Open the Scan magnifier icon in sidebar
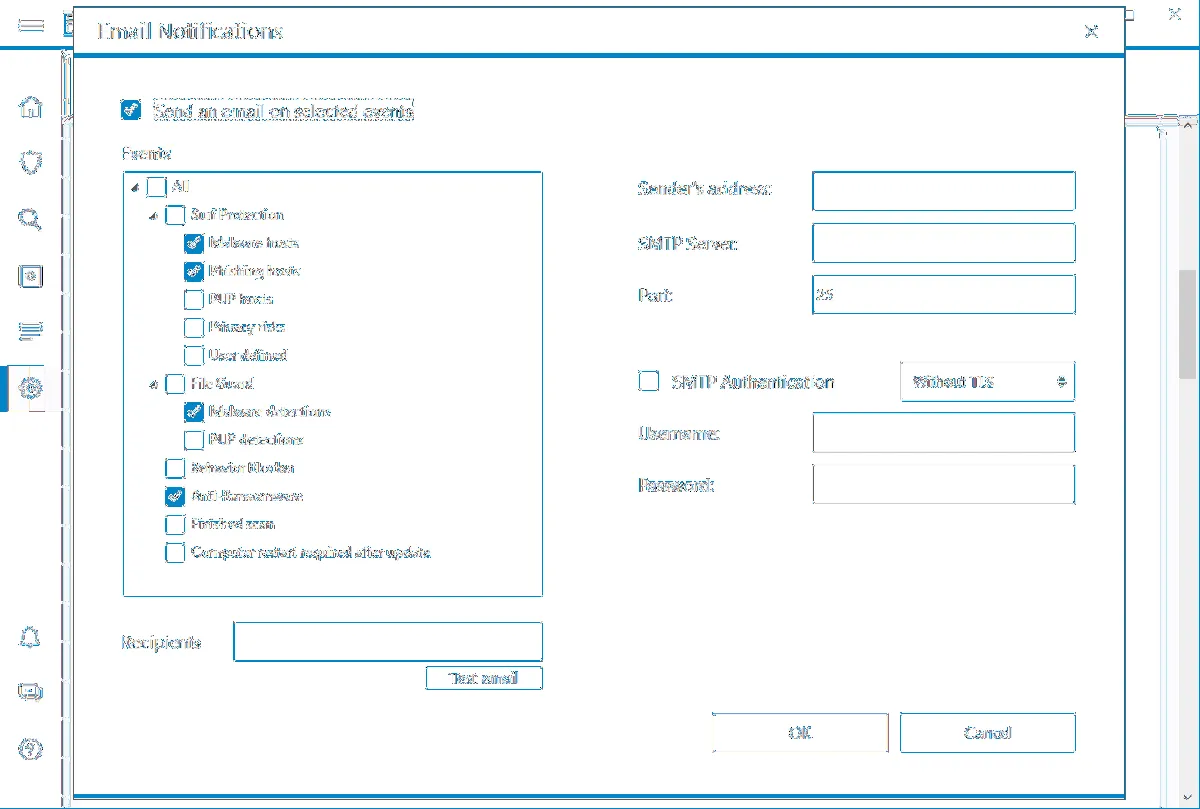The image size is (1200, 809). pyautogui.click(x=31, y=220)
